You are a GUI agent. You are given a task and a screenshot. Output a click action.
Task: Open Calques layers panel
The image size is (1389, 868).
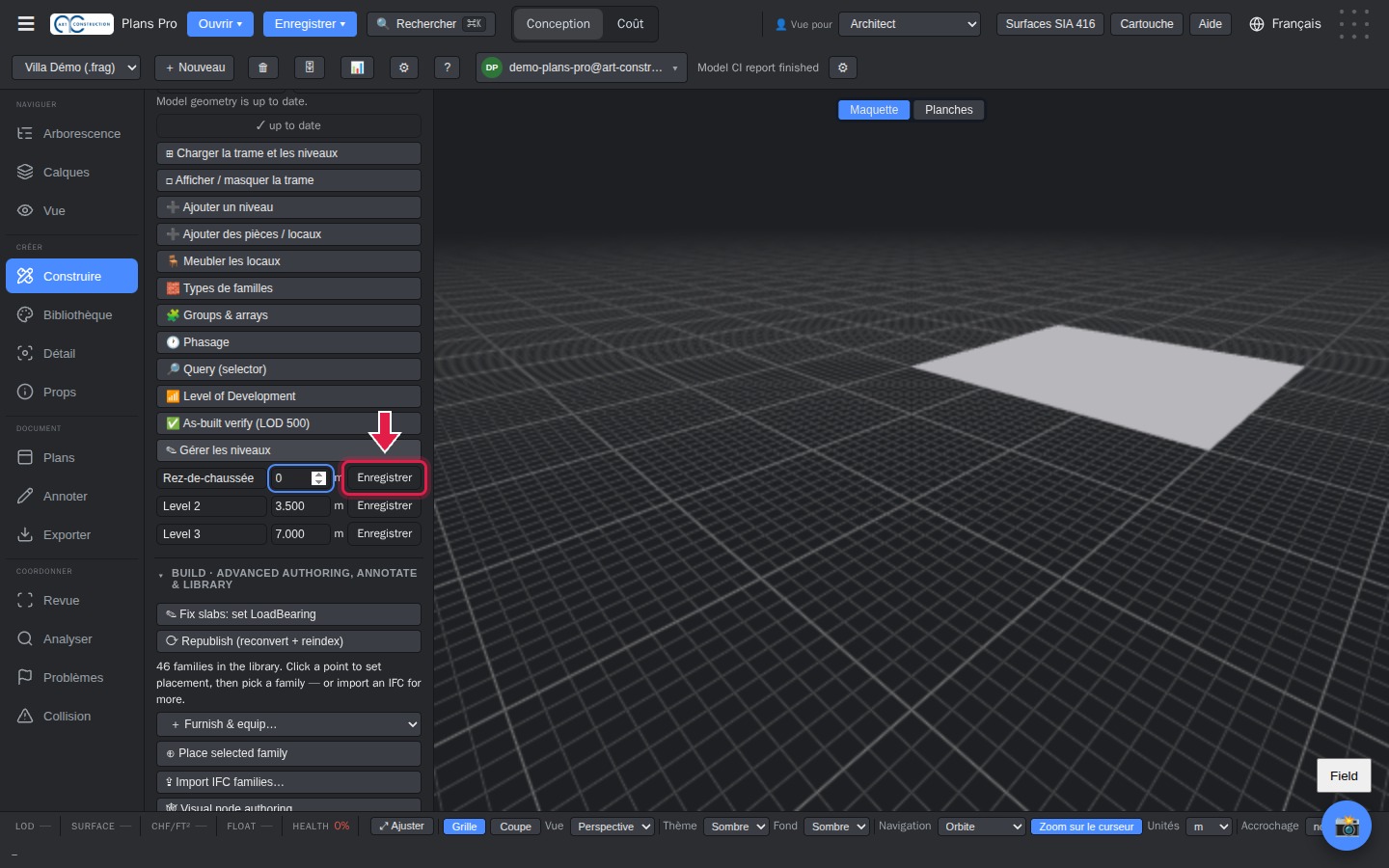72,173
